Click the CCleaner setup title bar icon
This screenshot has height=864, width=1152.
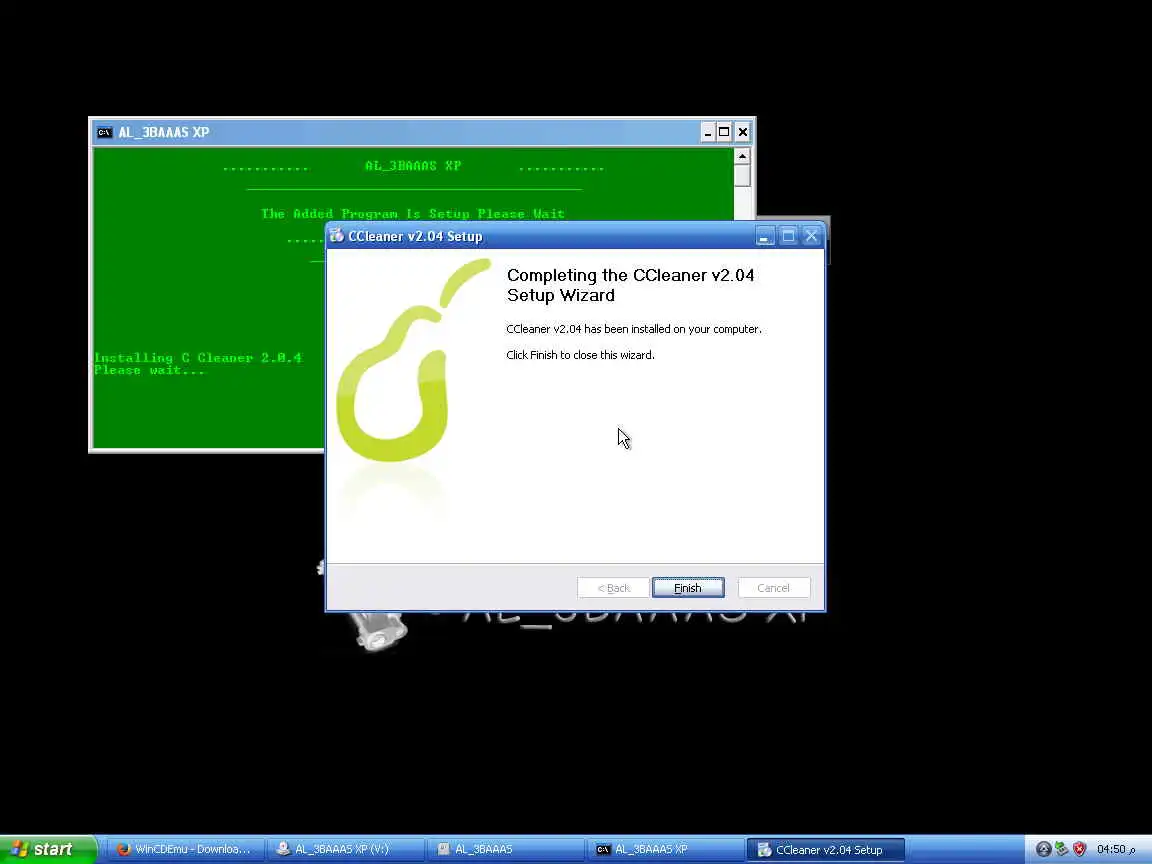[336, 236]
